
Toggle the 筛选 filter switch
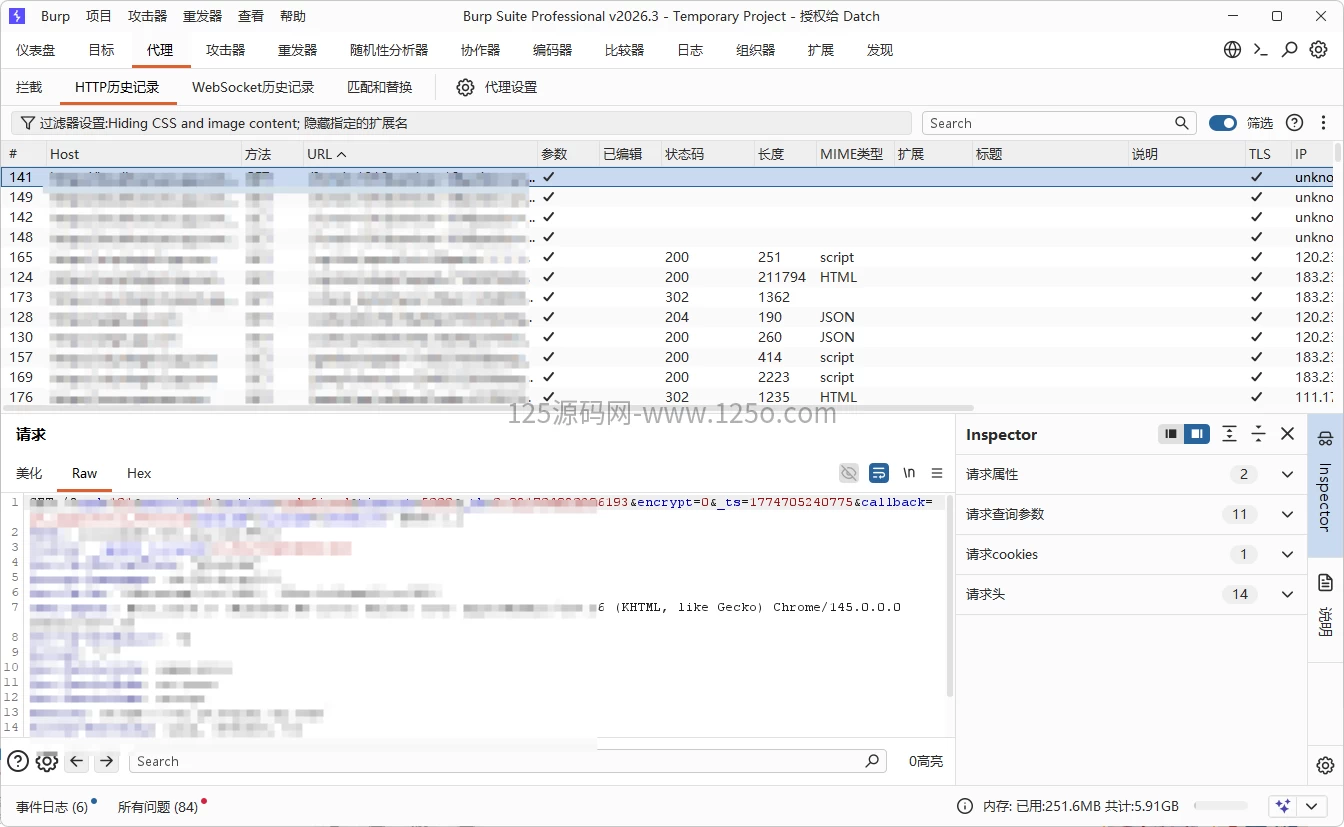(x=1222, y=123)
